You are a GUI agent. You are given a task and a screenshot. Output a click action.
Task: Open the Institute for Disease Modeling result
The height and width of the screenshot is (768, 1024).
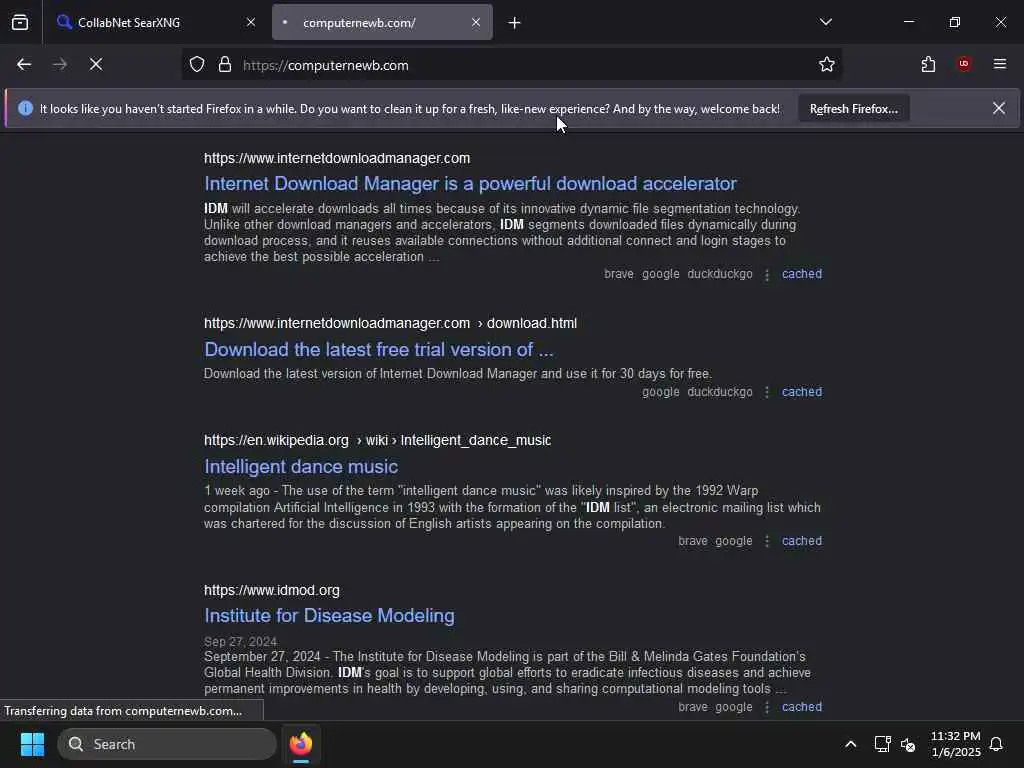329,615
